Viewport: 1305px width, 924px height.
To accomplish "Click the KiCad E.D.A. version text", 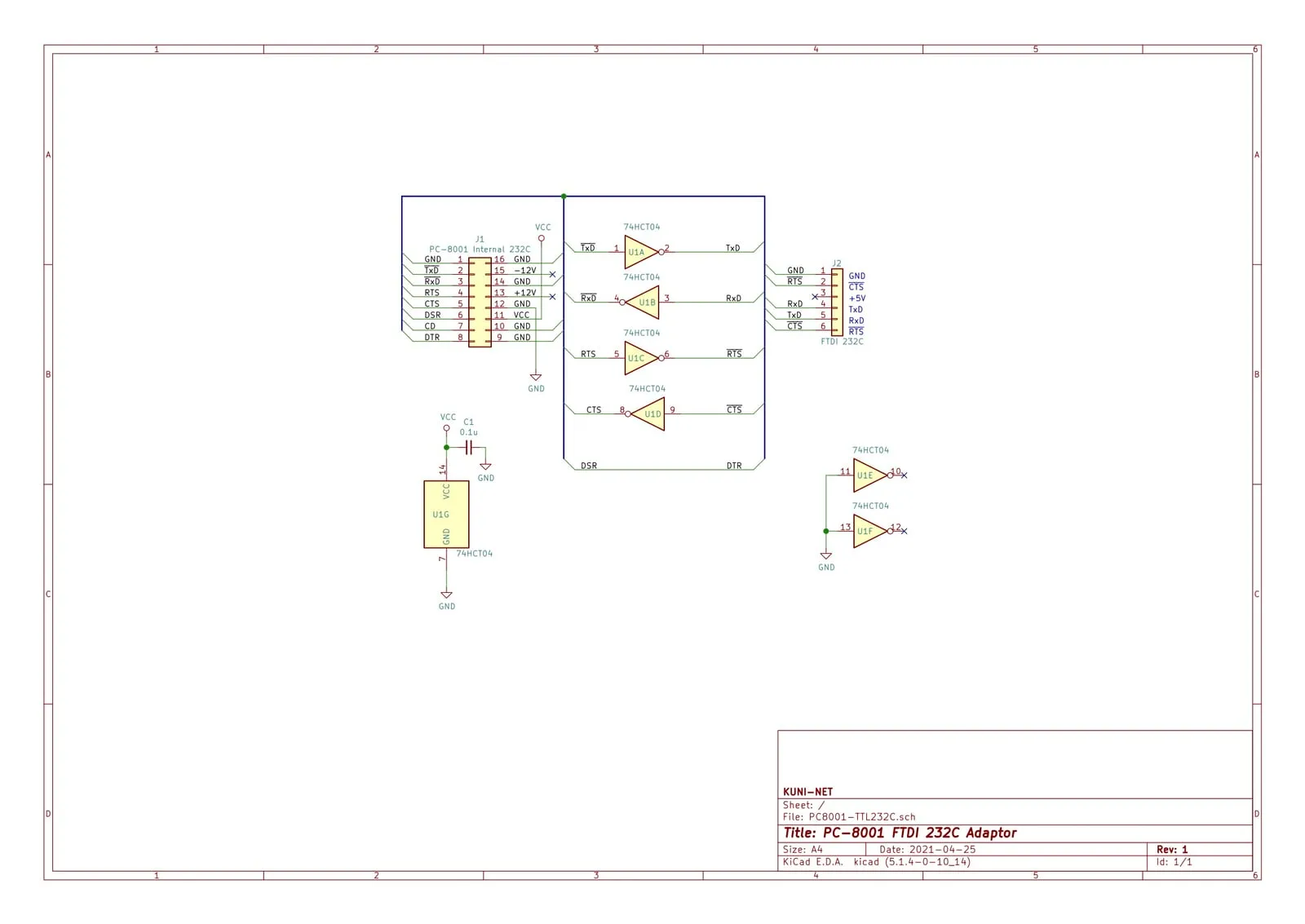I will tap(877, 861).
